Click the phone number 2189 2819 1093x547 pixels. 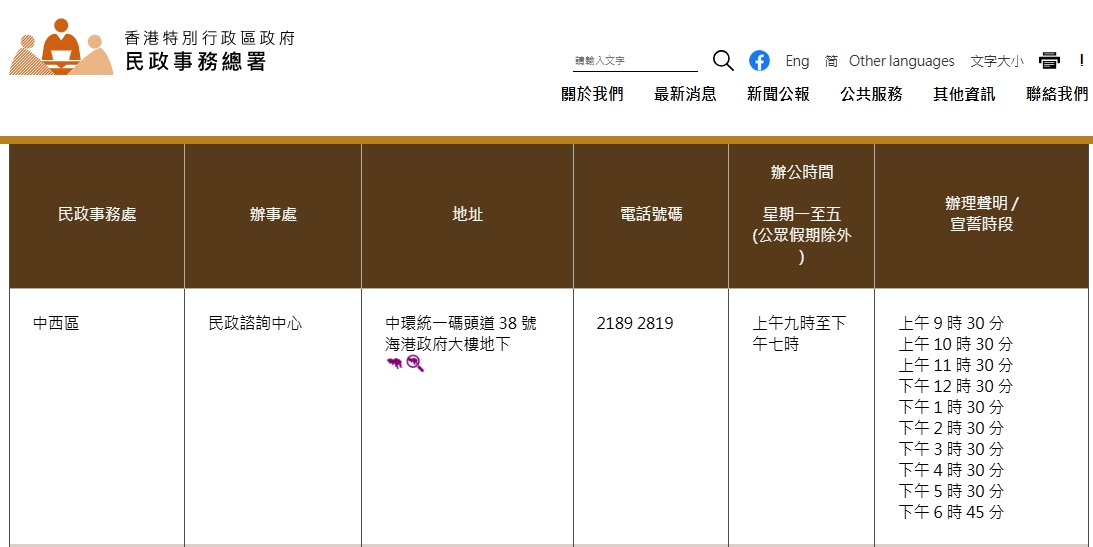click(x=635, y=323)
